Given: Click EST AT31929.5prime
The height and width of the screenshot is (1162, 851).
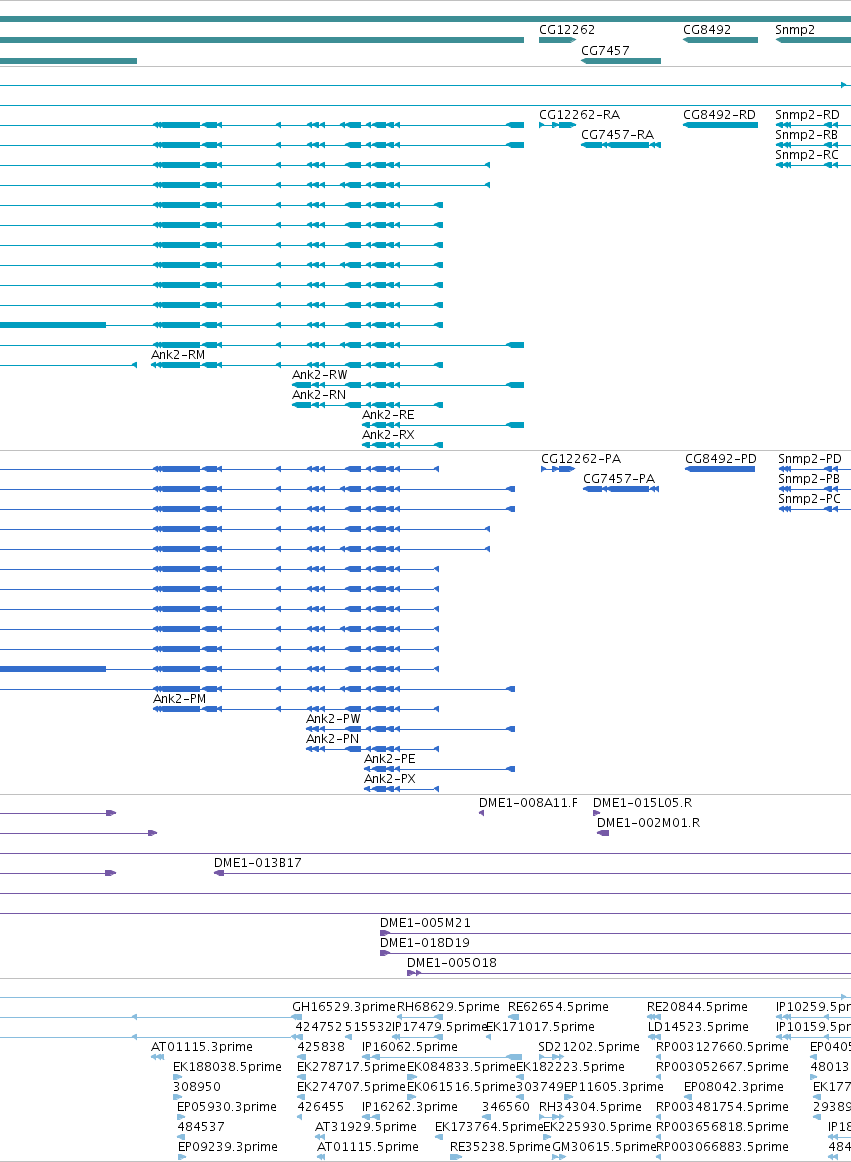Looking at the screenshot, I should click(366, 1126).
